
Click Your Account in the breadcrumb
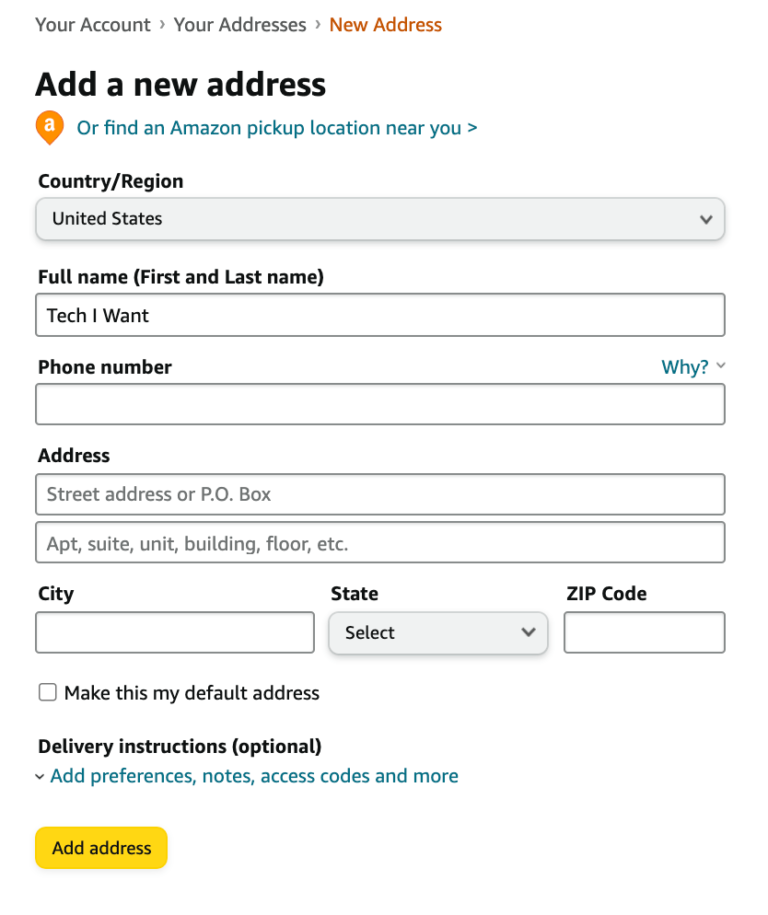pyautogui.click(x=92, y=25)
